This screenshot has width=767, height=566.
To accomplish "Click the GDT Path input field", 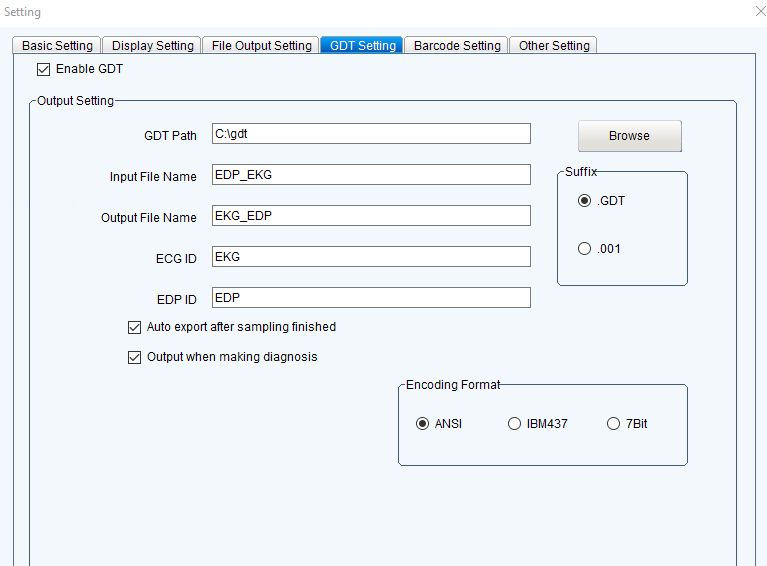I will 371,134.
